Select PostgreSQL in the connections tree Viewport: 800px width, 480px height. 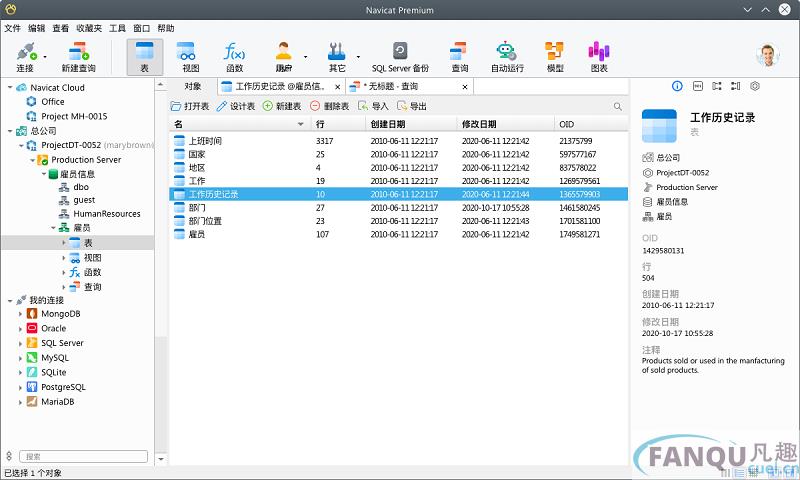(62, 387)
